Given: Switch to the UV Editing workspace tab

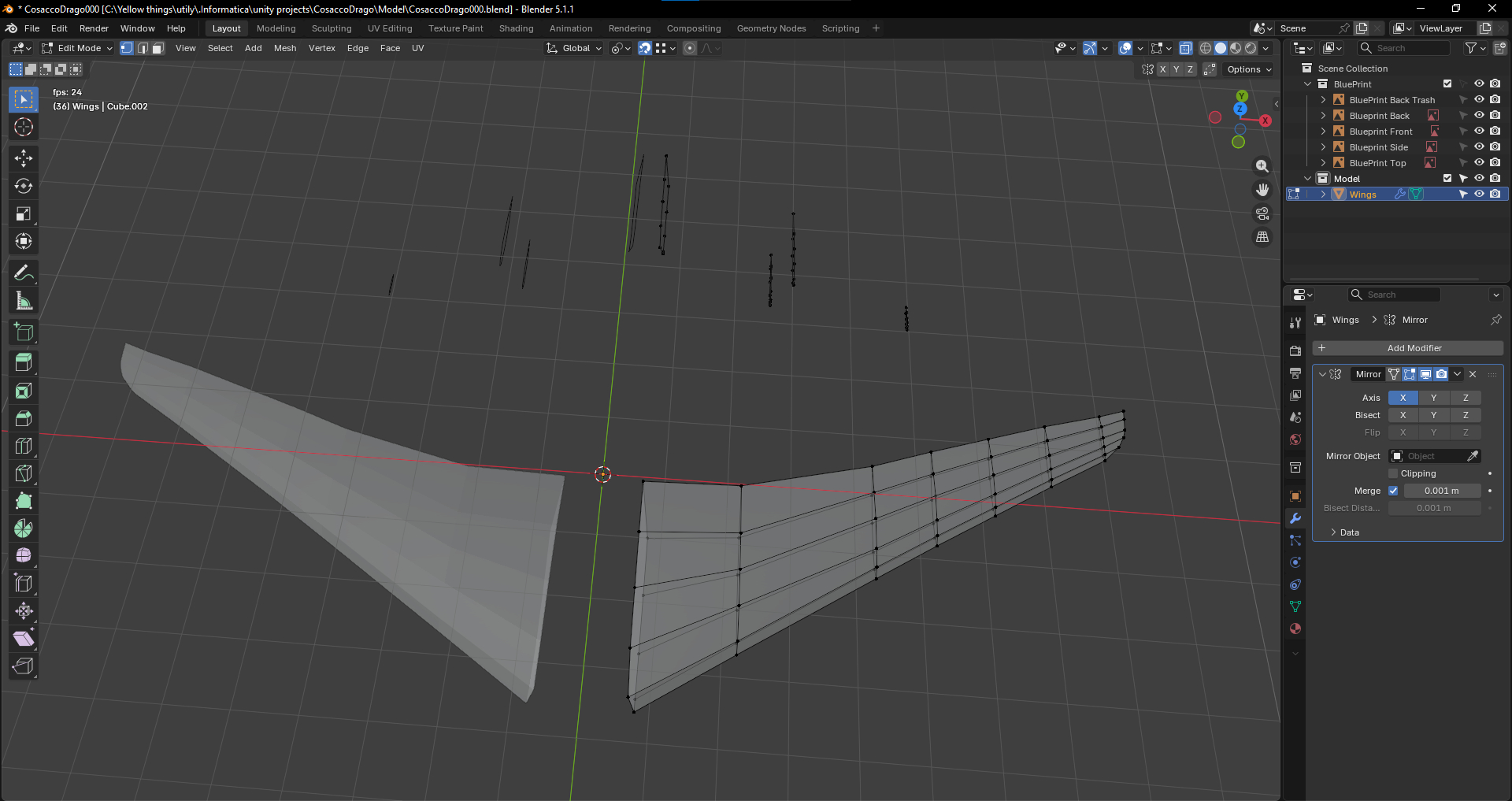Looking at the screenshot, I should (x=390, y=28).
